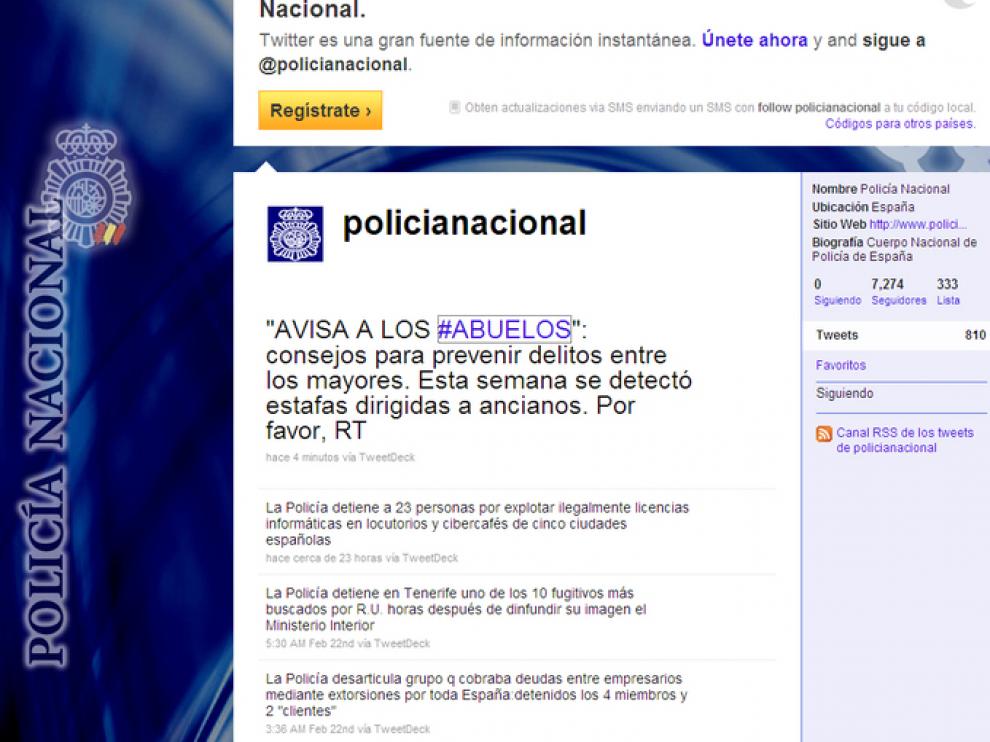Image resolution: width=990 pixels, height=742 pixels.
Task: Open the 7,274 Seguidores link
Action: (898, 292)
